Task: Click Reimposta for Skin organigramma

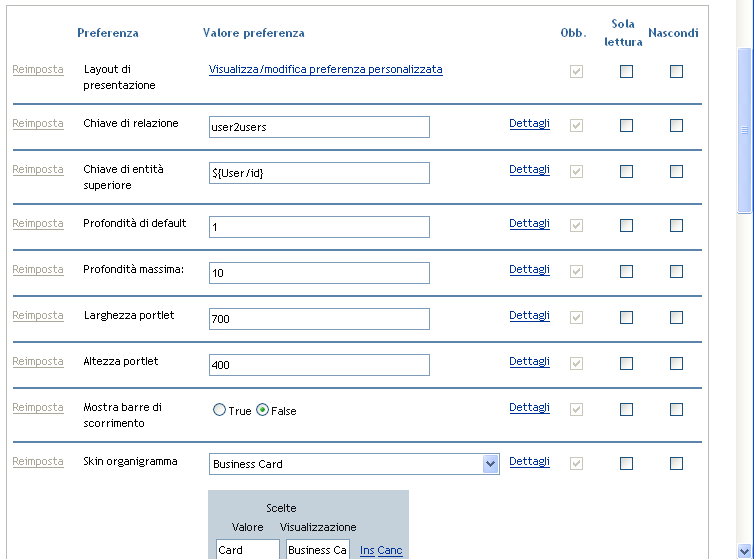Action: point(38,462)
